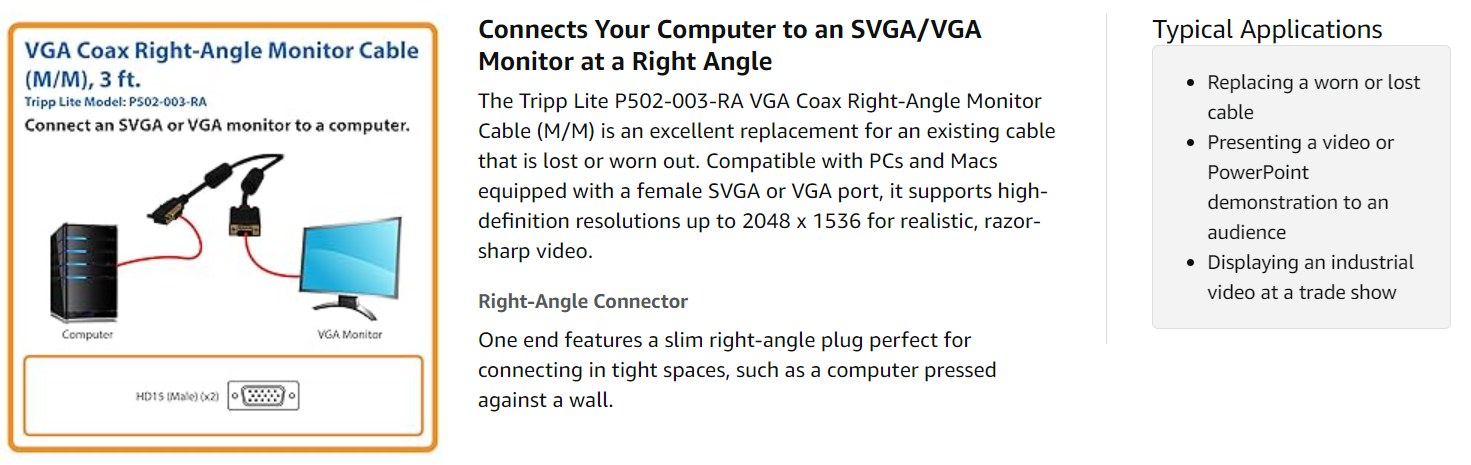Click the "Typical Applications" heading
The height and width of the screenshot is (465, 1471).
click(1267, 30)
